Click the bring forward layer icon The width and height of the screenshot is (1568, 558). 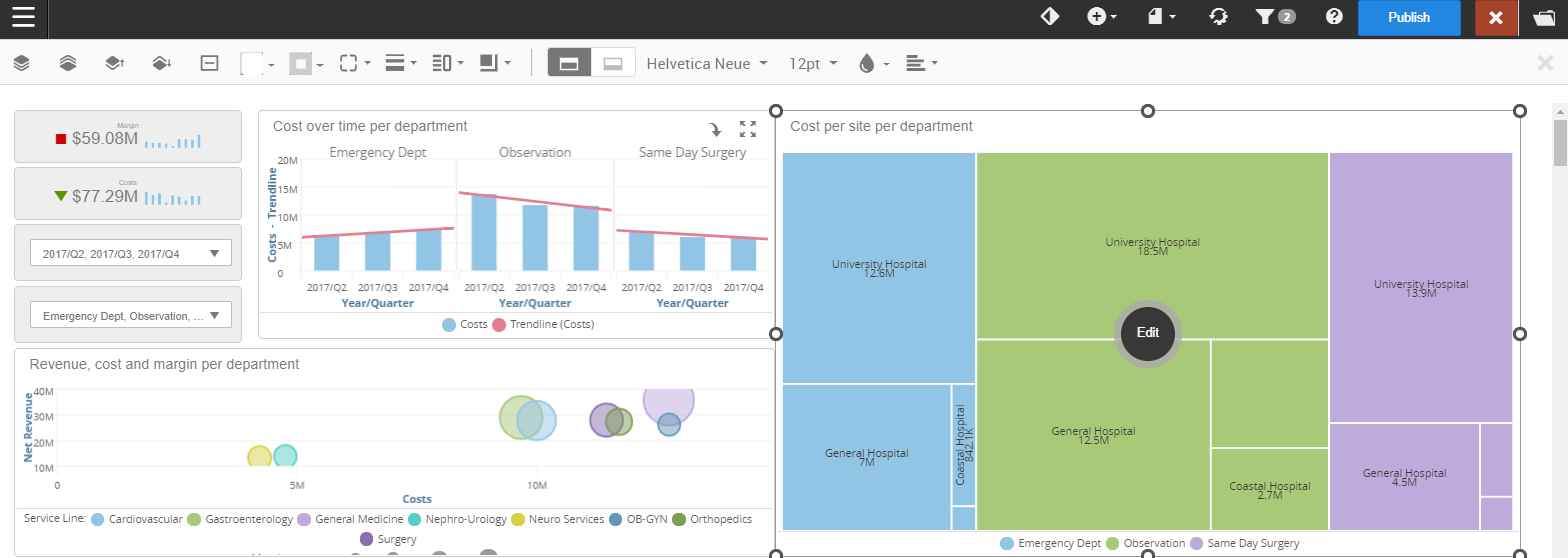pyautogui.click(x=114, y=63)
